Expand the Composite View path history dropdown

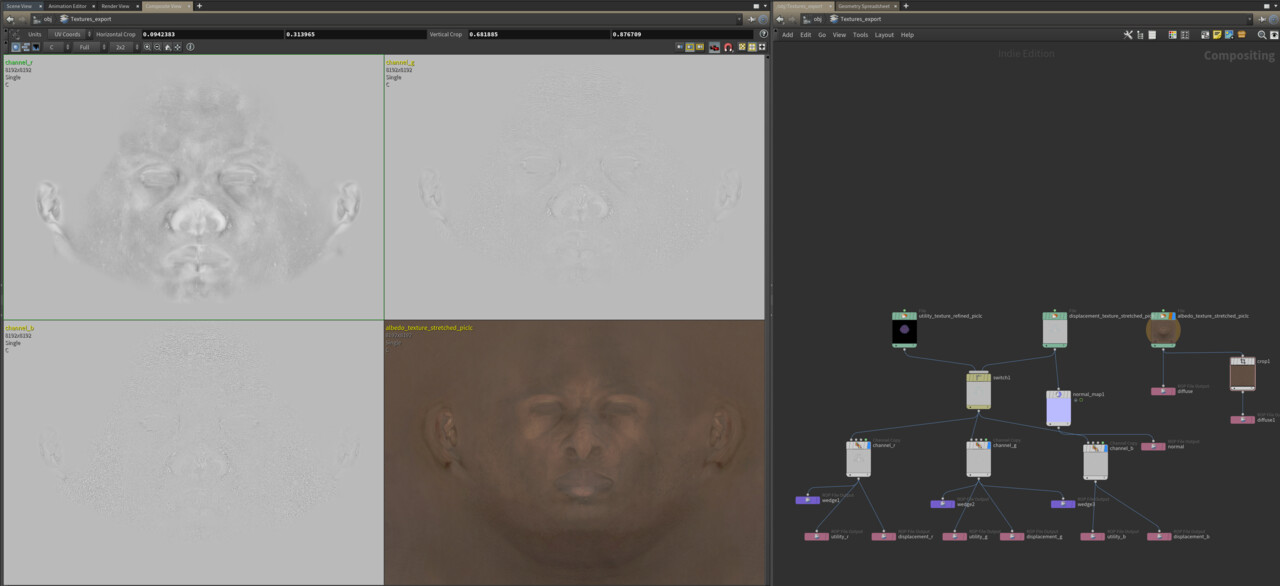coord(739,19)
